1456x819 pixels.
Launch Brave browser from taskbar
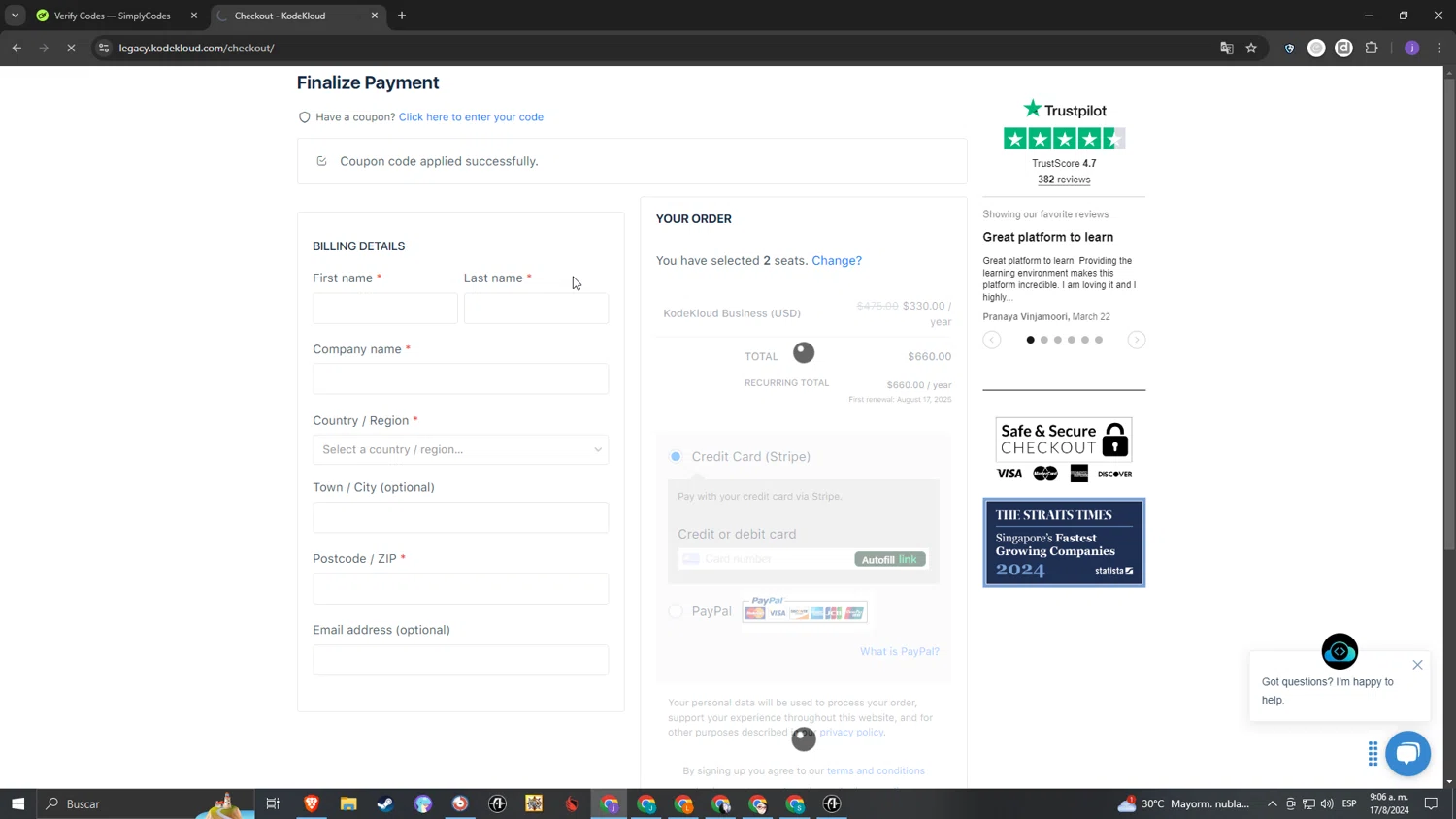[x=312, y=803]
